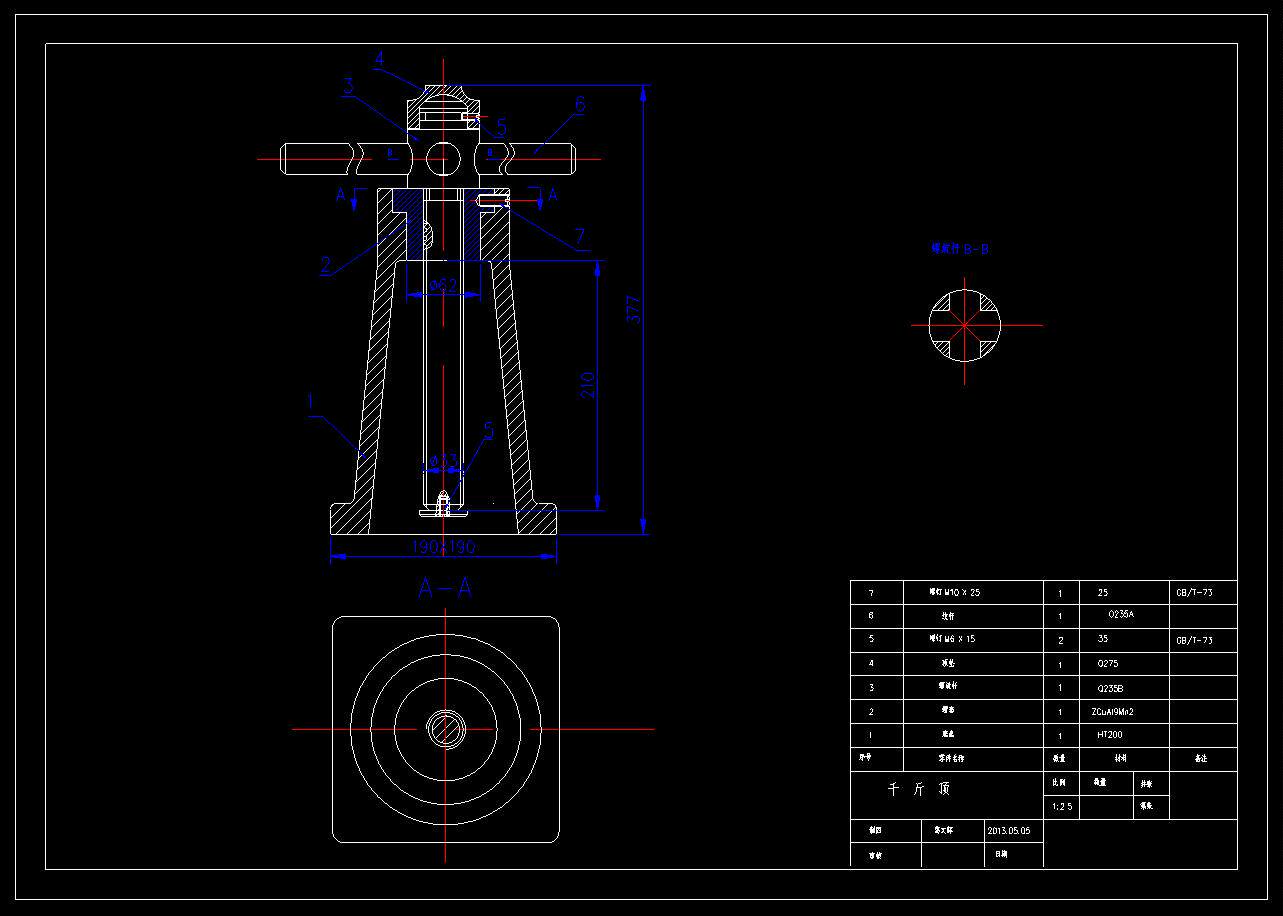Click callout "5" near the ø32 dimension
Image resolution: width=1283 pixels, height=916 pixels.
489,431
